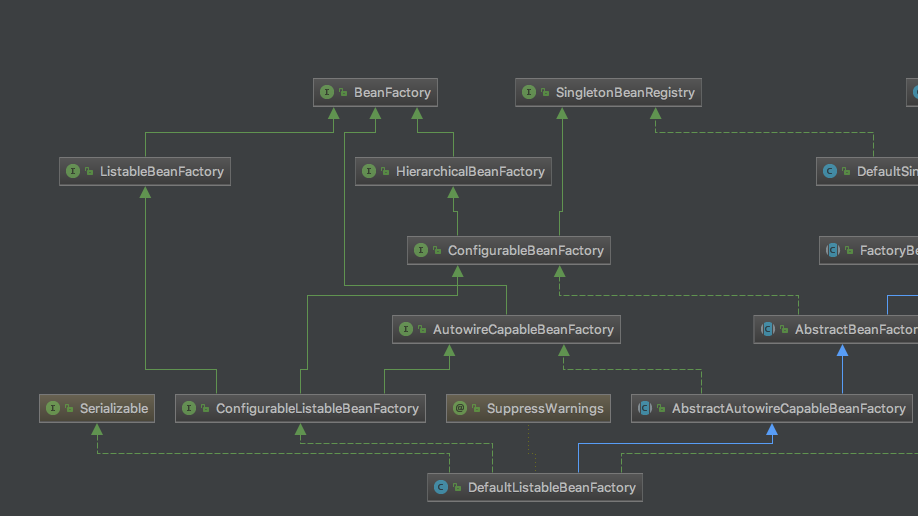Click the interface icon on ListableBeanFactory node

coord(72,172)
